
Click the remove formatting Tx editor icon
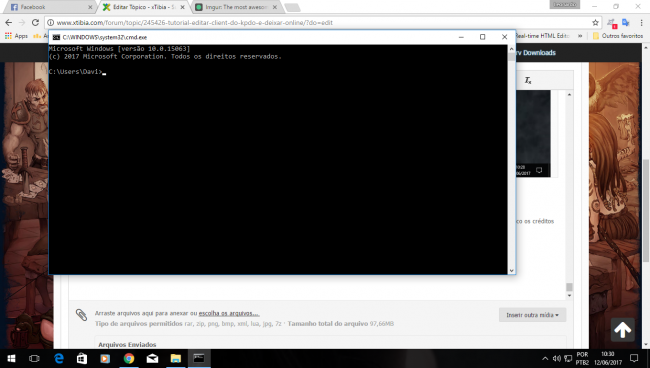click(x=528, y=80)
